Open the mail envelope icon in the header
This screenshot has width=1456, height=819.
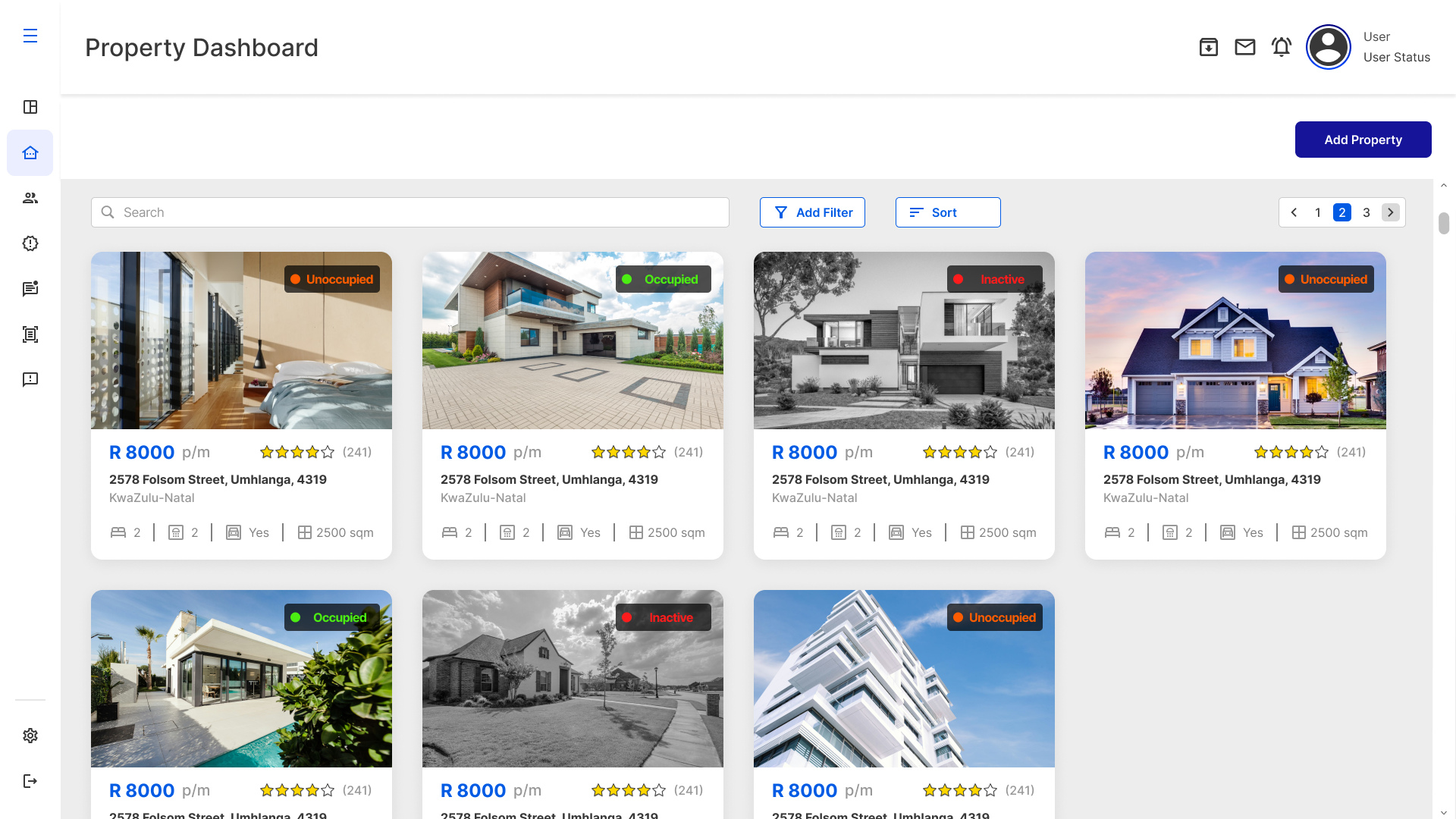click(x=1245, y=46)
